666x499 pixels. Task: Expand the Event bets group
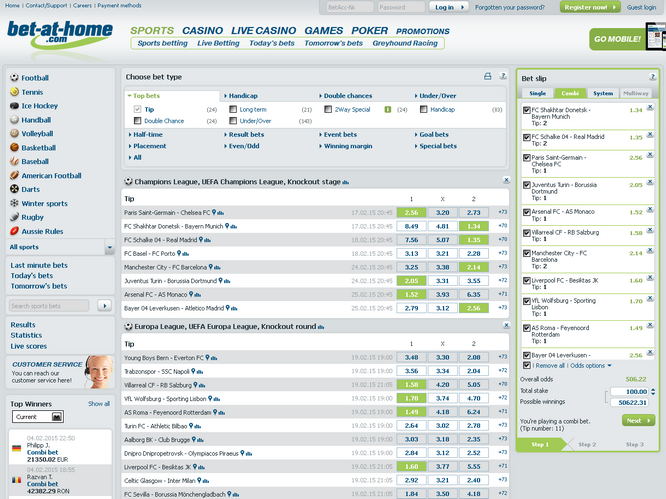(x=338, y=134)
